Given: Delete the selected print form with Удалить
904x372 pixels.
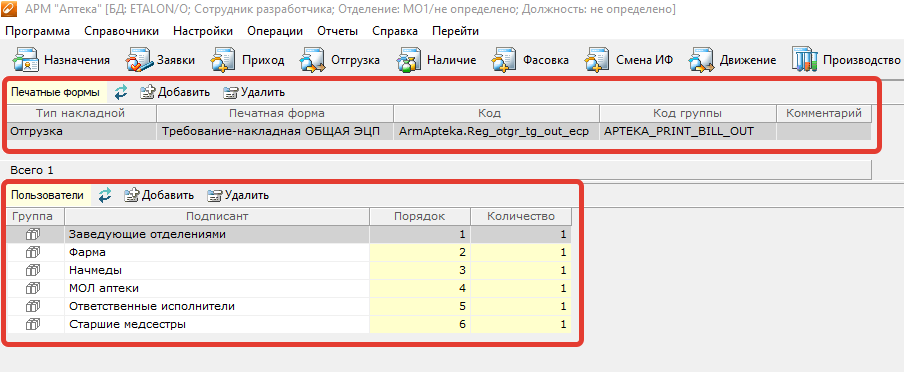Looking at the screenshot, I should 254,92.
